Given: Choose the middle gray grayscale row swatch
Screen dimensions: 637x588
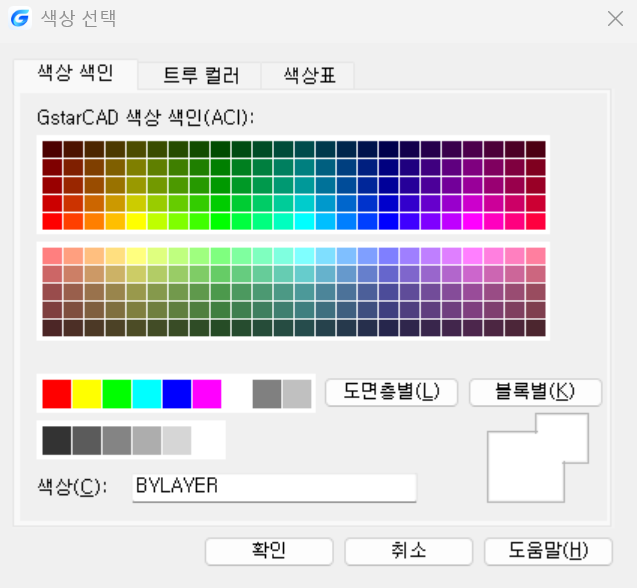Looking at the screenshot, I should (x=117, y=440).
